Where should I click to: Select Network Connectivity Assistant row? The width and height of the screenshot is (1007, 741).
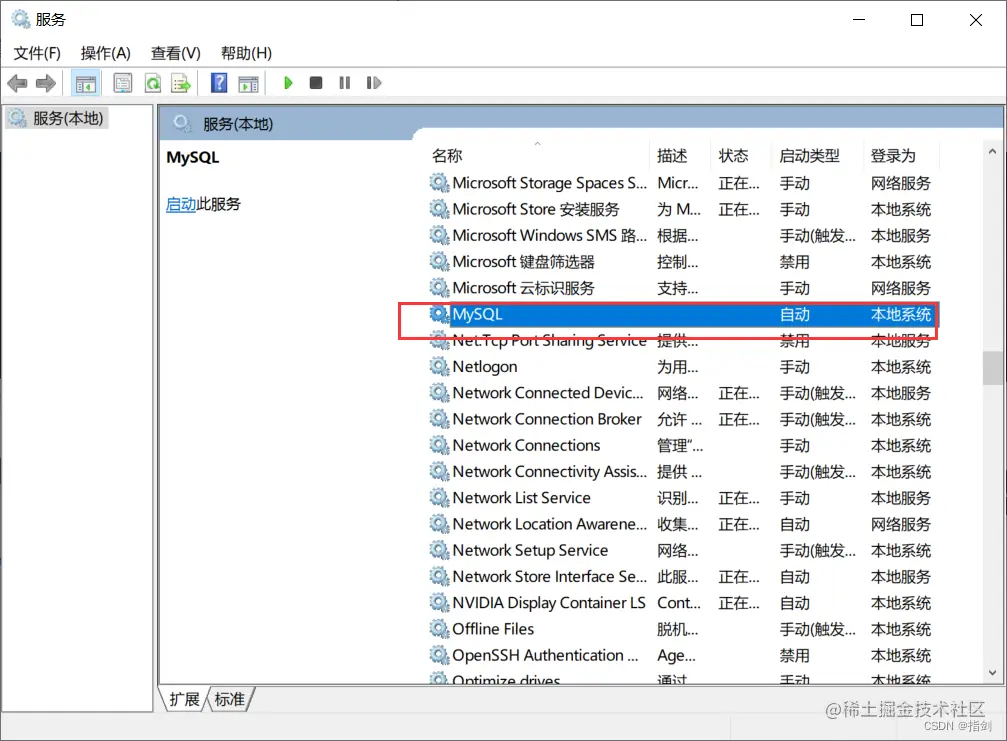pos(683,471)
